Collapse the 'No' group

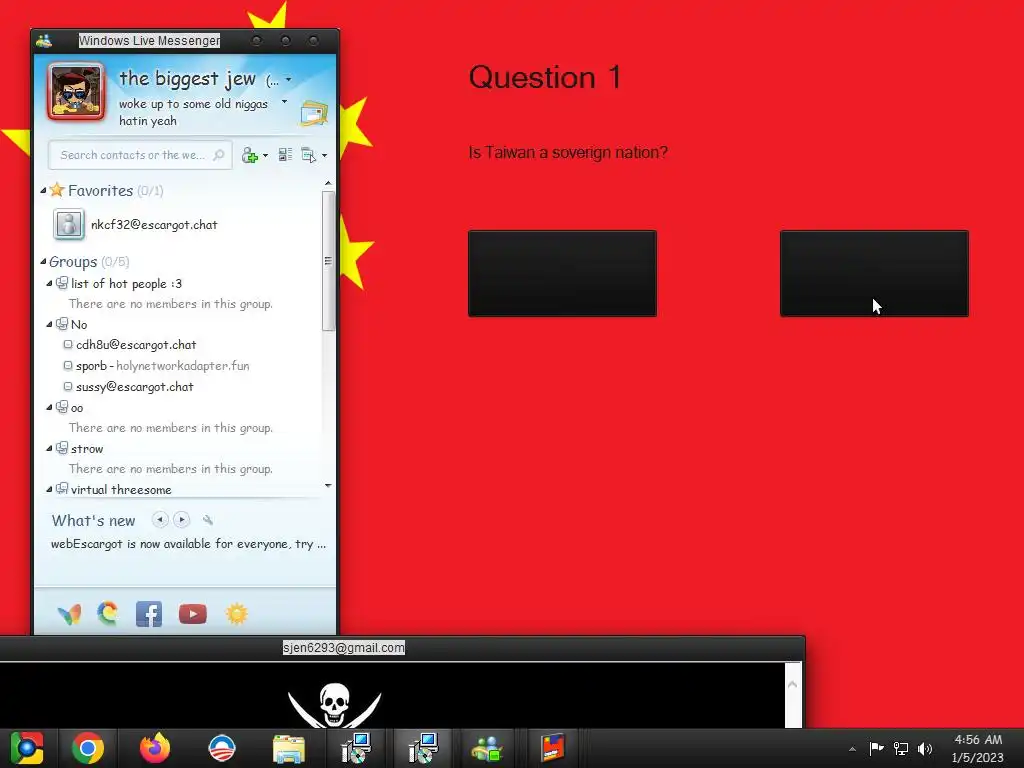coord(50,325)
